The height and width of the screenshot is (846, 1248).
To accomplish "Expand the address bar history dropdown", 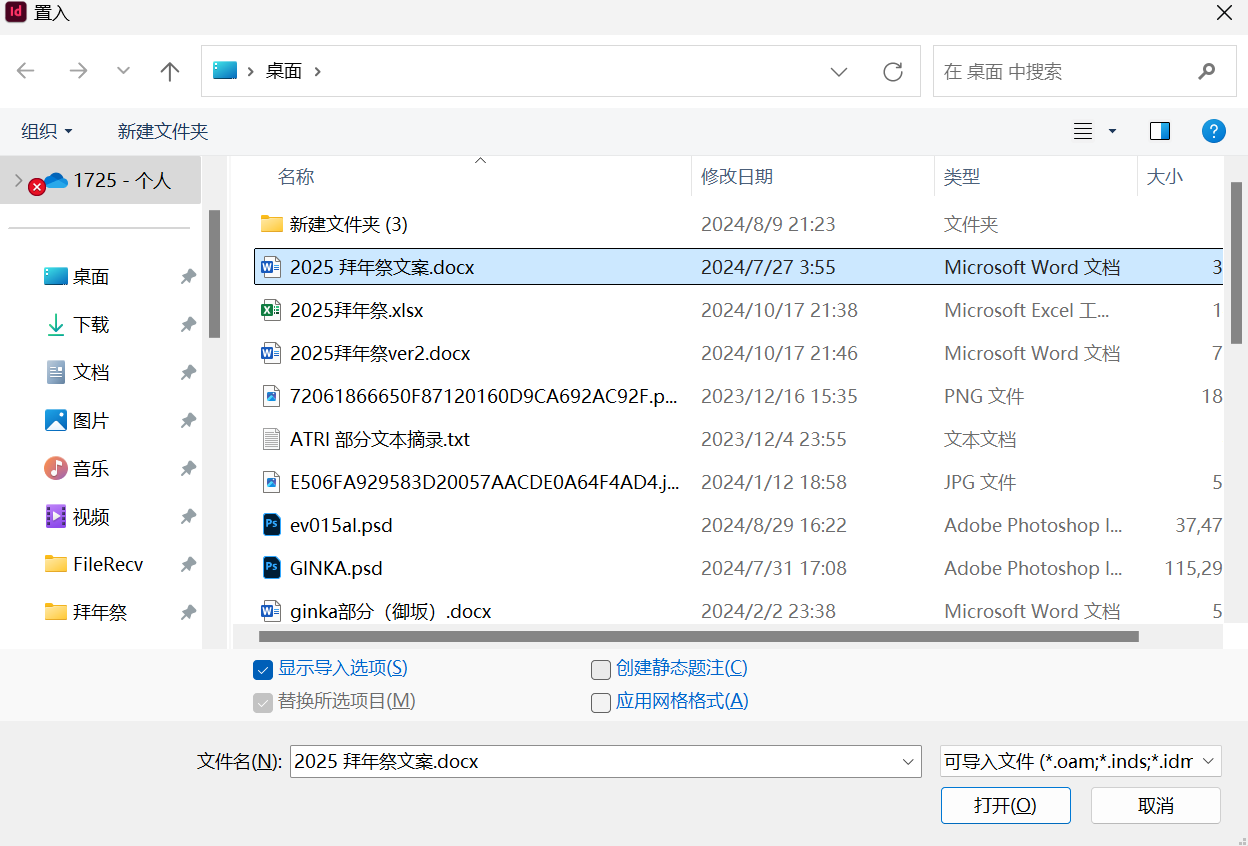I will pyautogui.click(x=839, y=71).
